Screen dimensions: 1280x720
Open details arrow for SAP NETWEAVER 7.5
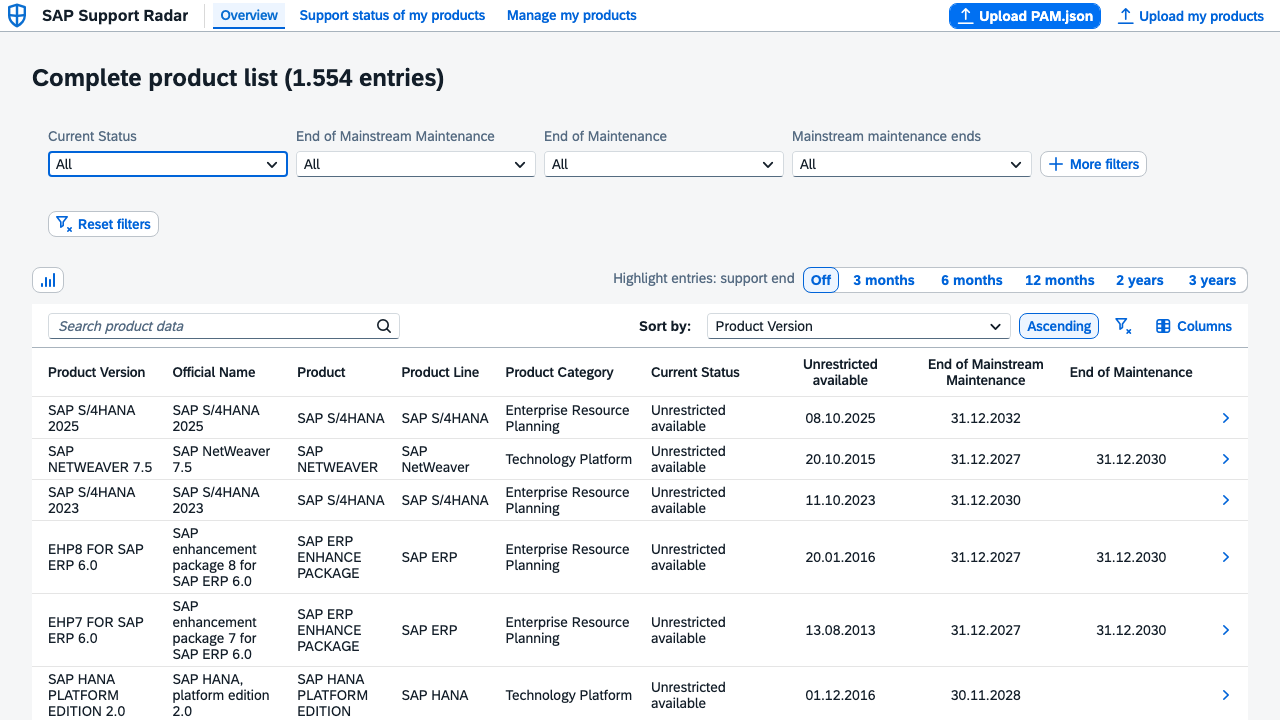1226,459
